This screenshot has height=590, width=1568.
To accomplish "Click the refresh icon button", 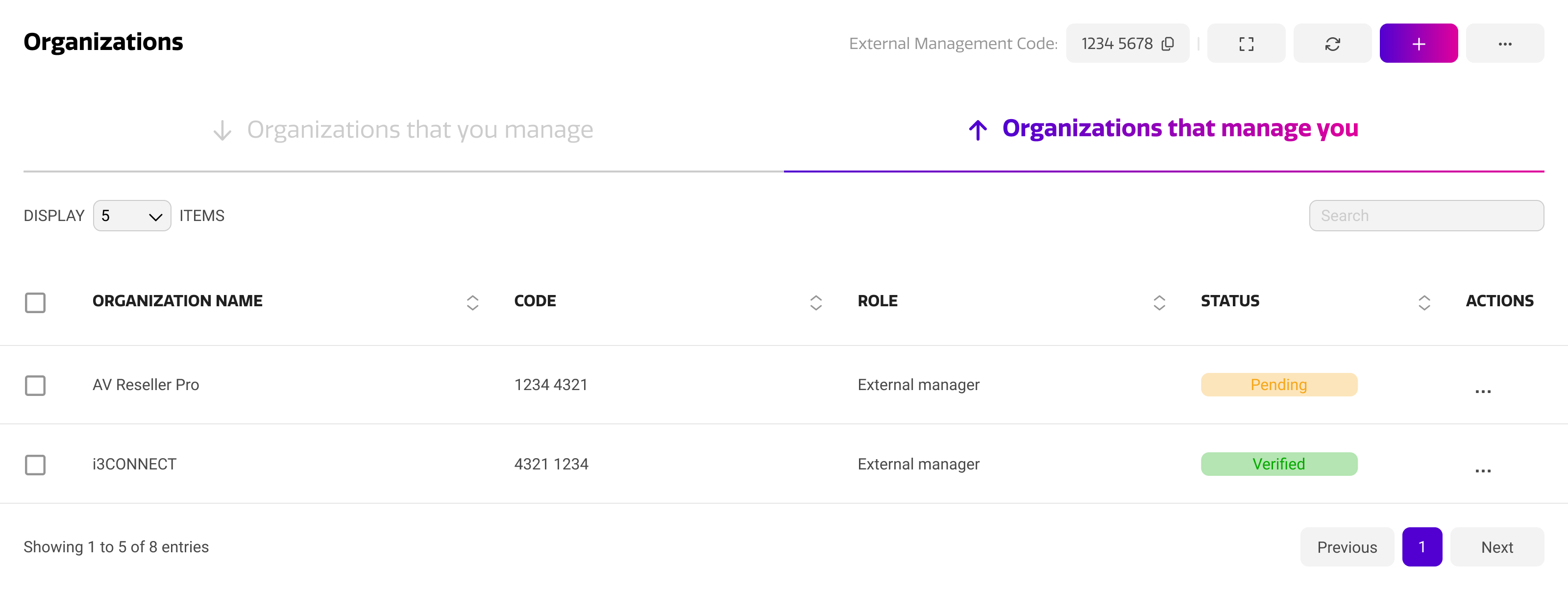I will coord(1332,44).
